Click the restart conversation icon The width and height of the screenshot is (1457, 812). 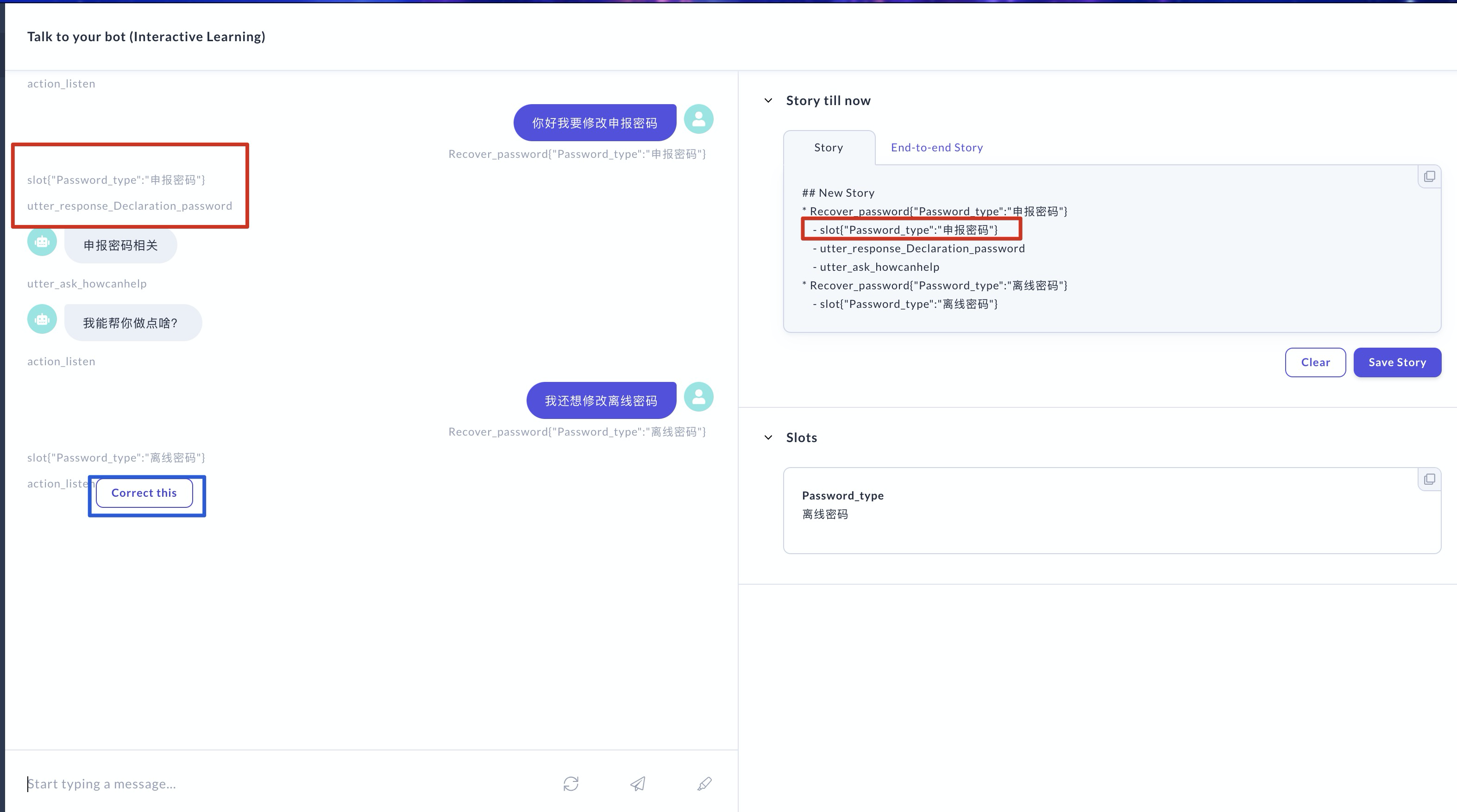571,784
